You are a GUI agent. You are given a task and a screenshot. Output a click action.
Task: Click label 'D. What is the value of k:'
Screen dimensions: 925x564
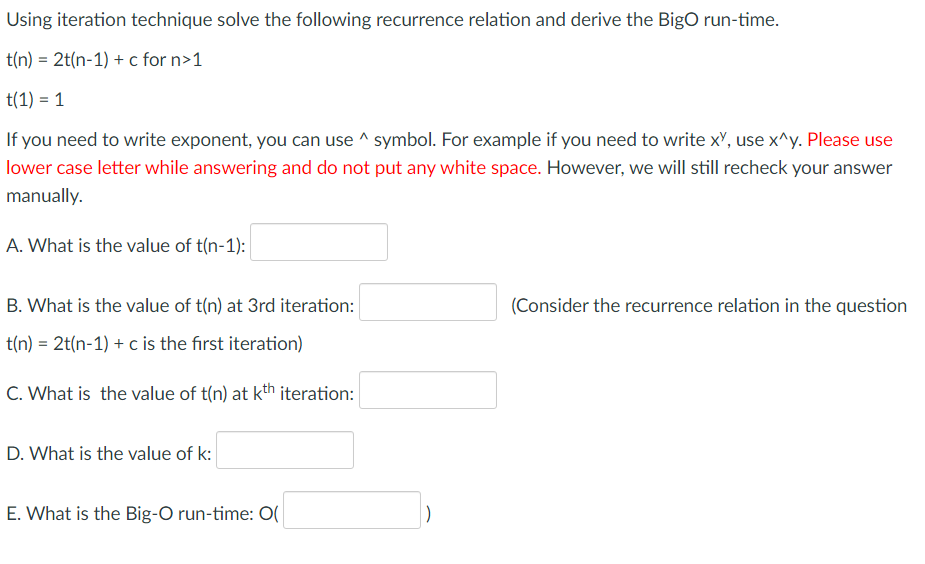[109, 454]
